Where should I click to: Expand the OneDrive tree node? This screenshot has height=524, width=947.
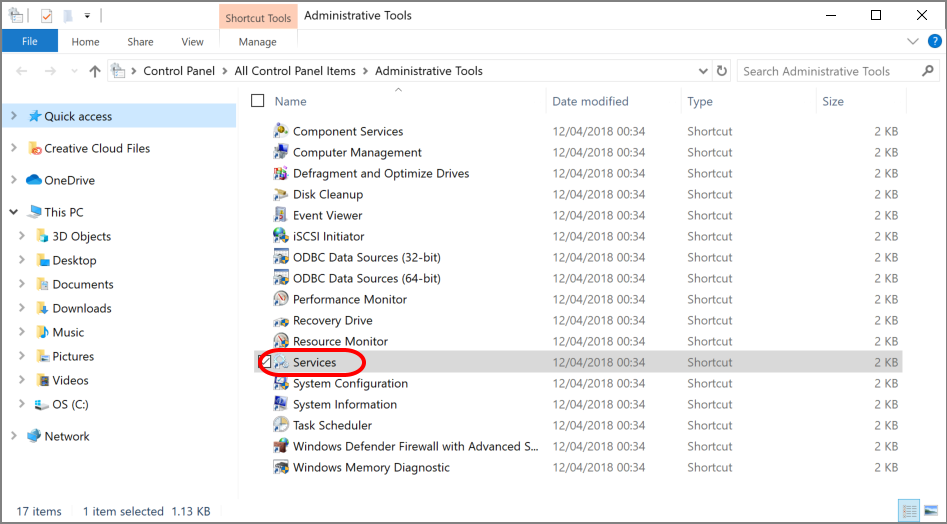pos(14,180)
